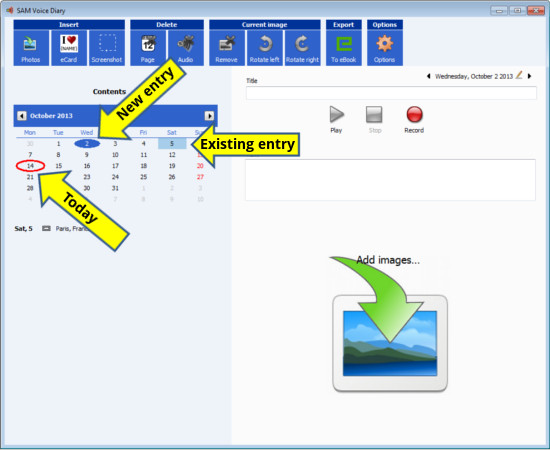The image size is (550, 450).
Task: Delete the current Page entry
Action: pyautogui.click(x=148, y=48)
